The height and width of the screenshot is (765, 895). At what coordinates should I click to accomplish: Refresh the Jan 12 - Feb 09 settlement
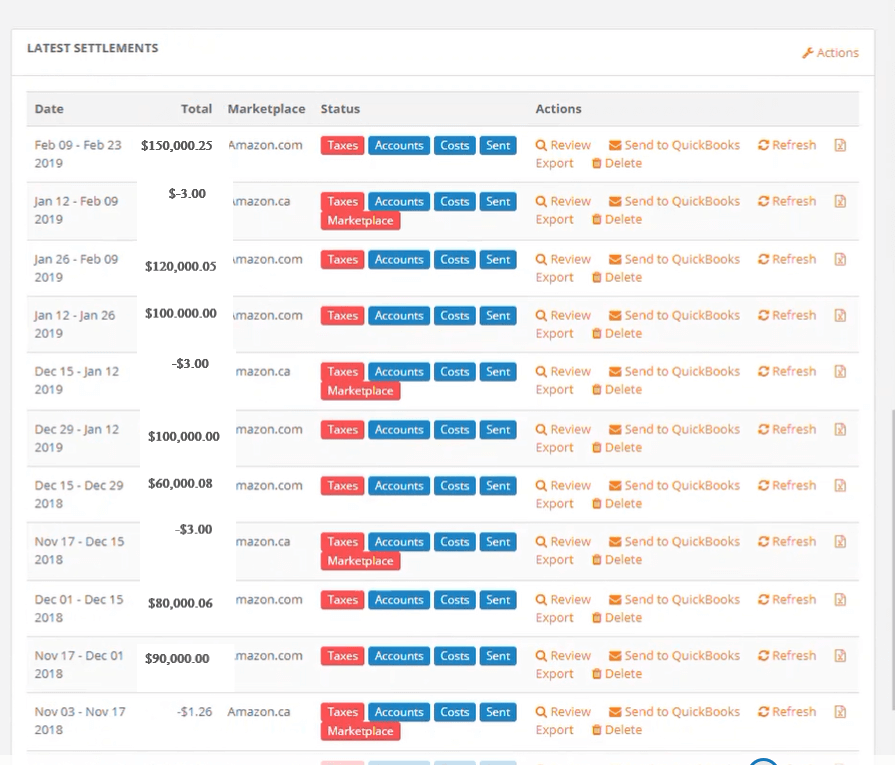(787, 201)
